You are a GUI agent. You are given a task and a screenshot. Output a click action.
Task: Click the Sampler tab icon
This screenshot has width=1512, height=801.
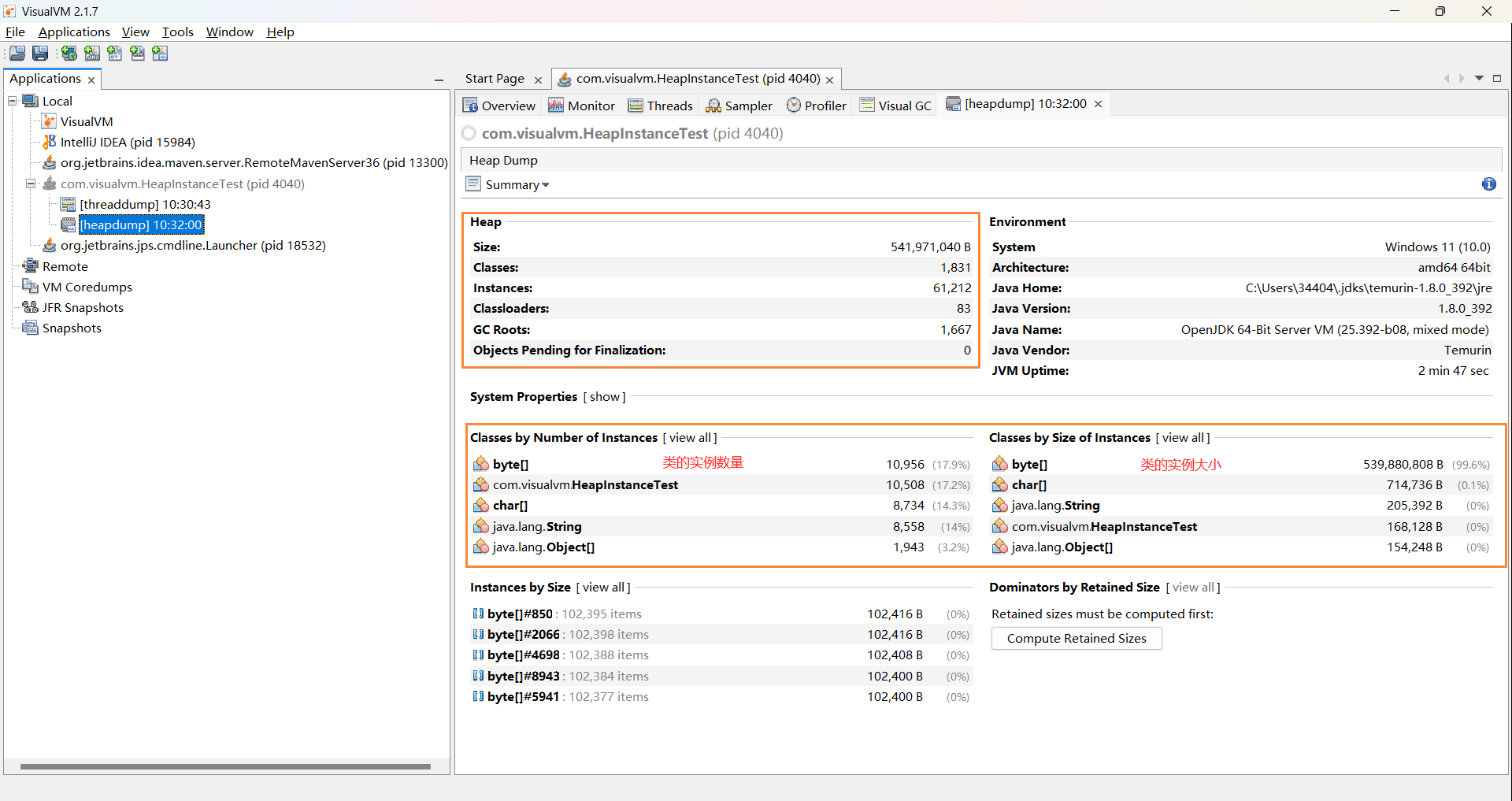coord(713,106)
